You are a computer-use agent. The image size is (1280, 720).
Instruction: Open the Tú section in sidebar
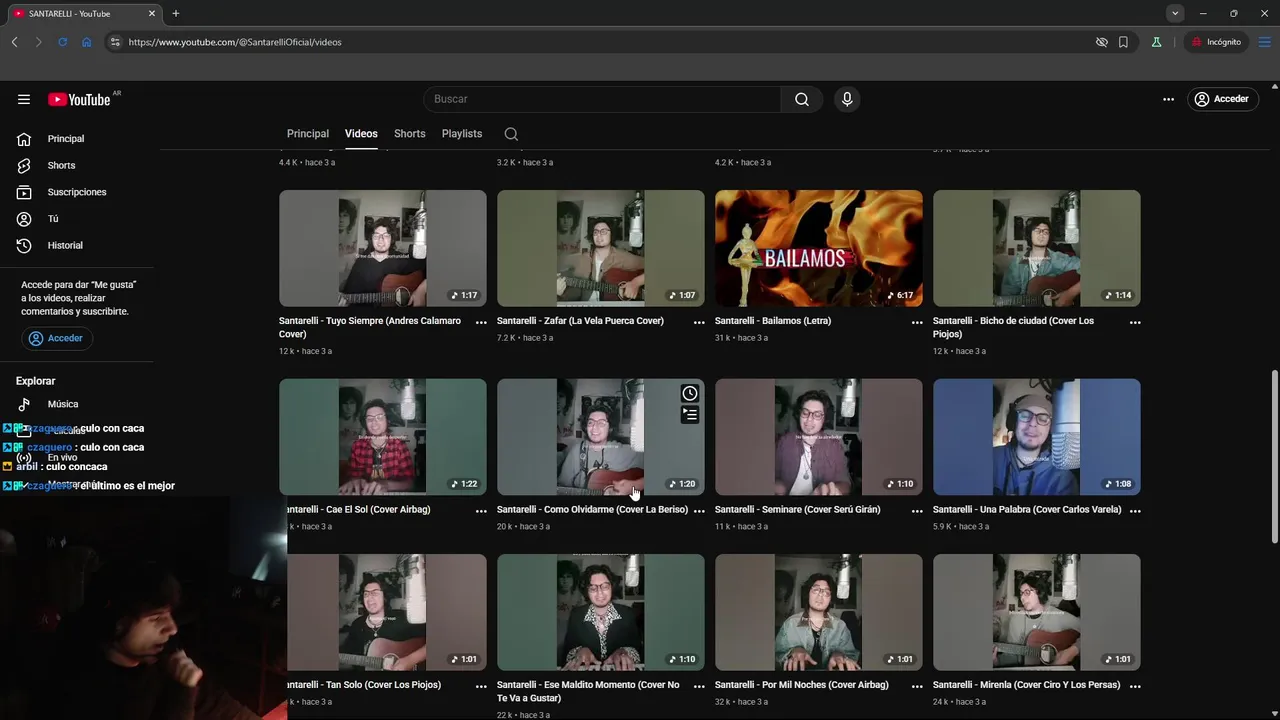tap(53, 219)
